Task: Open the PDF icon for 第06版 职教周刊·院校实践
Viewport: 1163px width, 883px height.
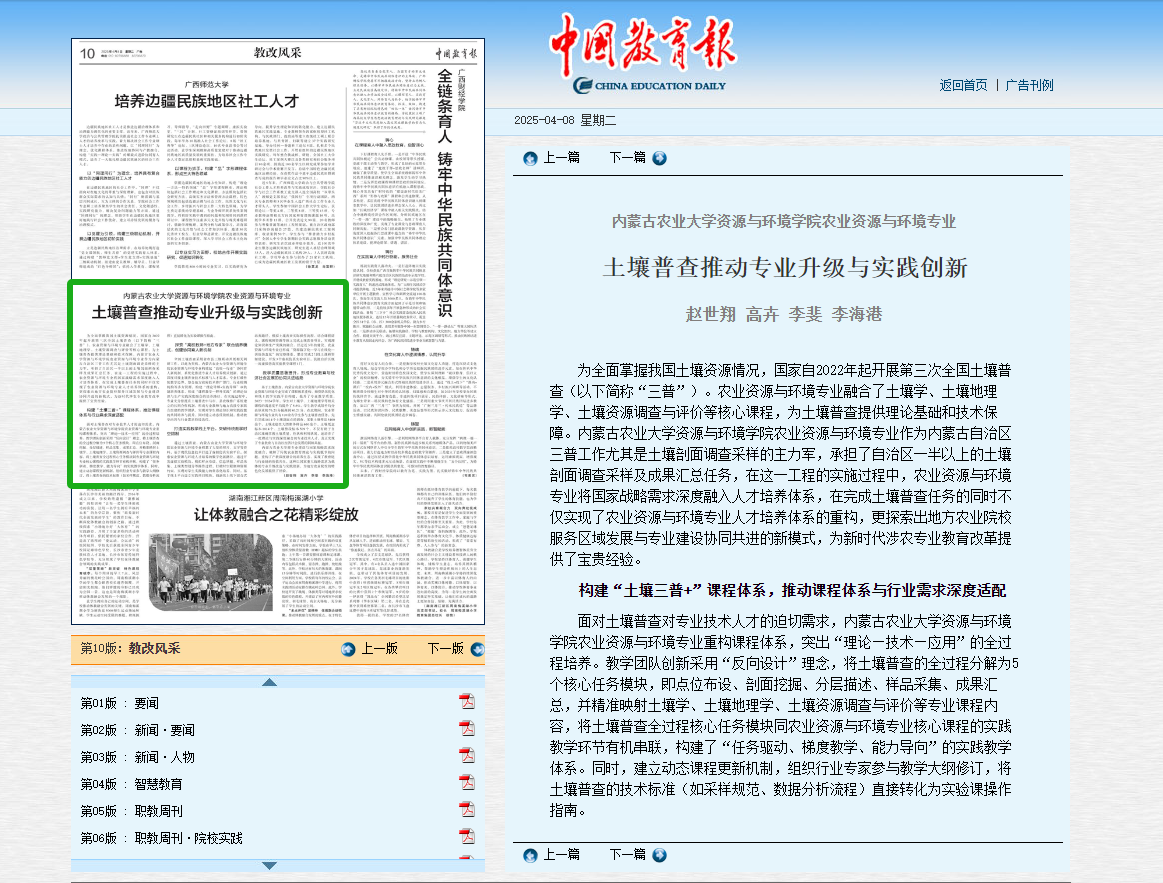Action: tap(467, 837)
